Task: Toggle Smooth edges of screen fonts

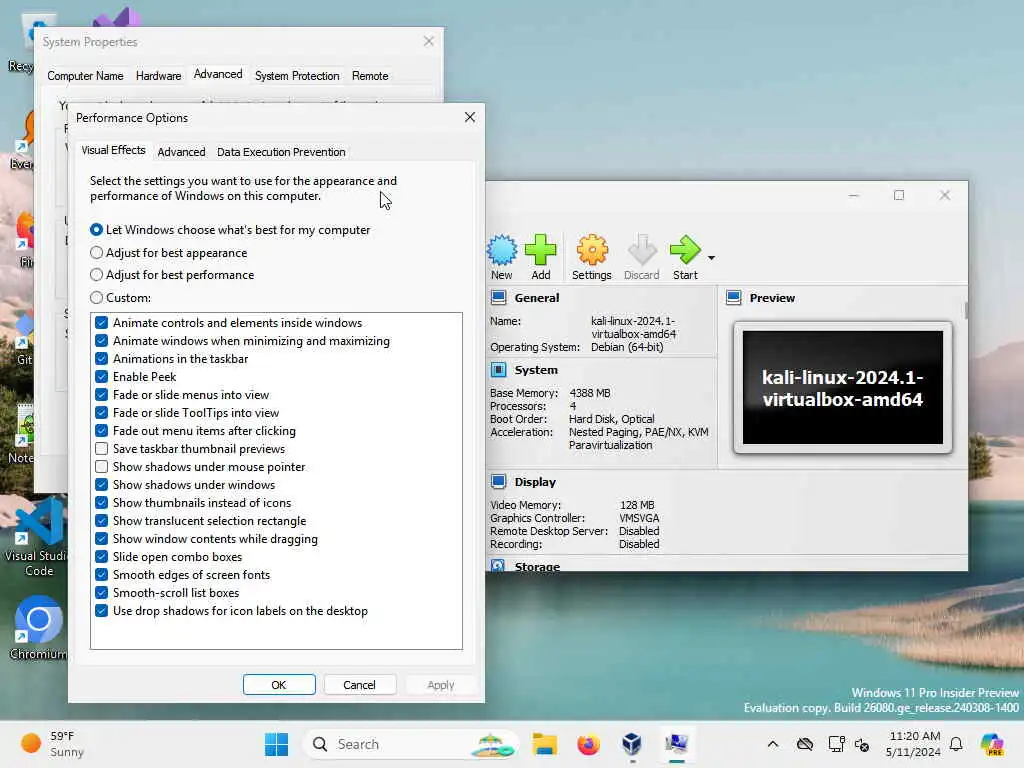Action: point(101,575)
